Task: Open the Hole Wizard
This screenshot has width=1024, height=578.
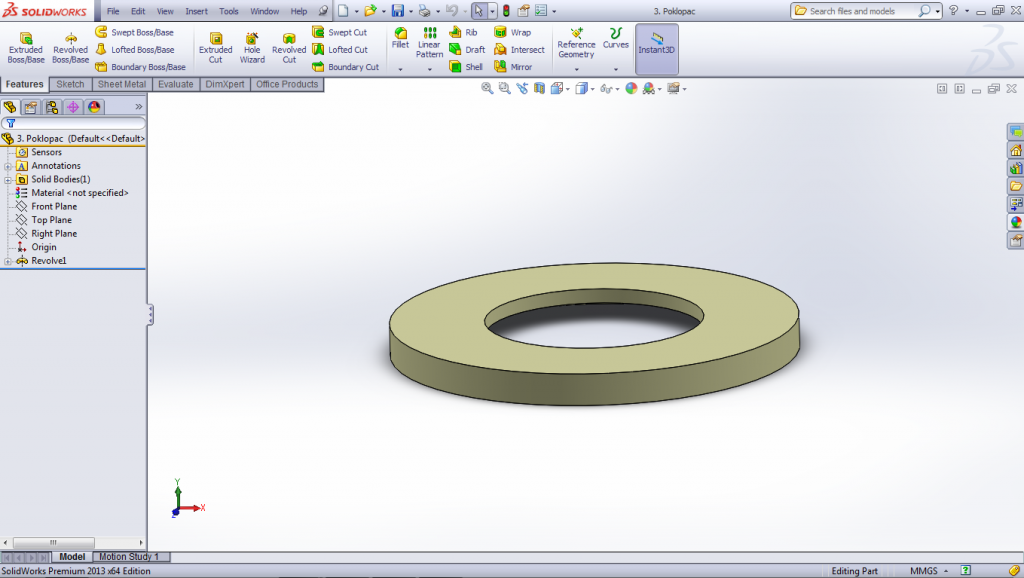Action: (x=252, y=48)
